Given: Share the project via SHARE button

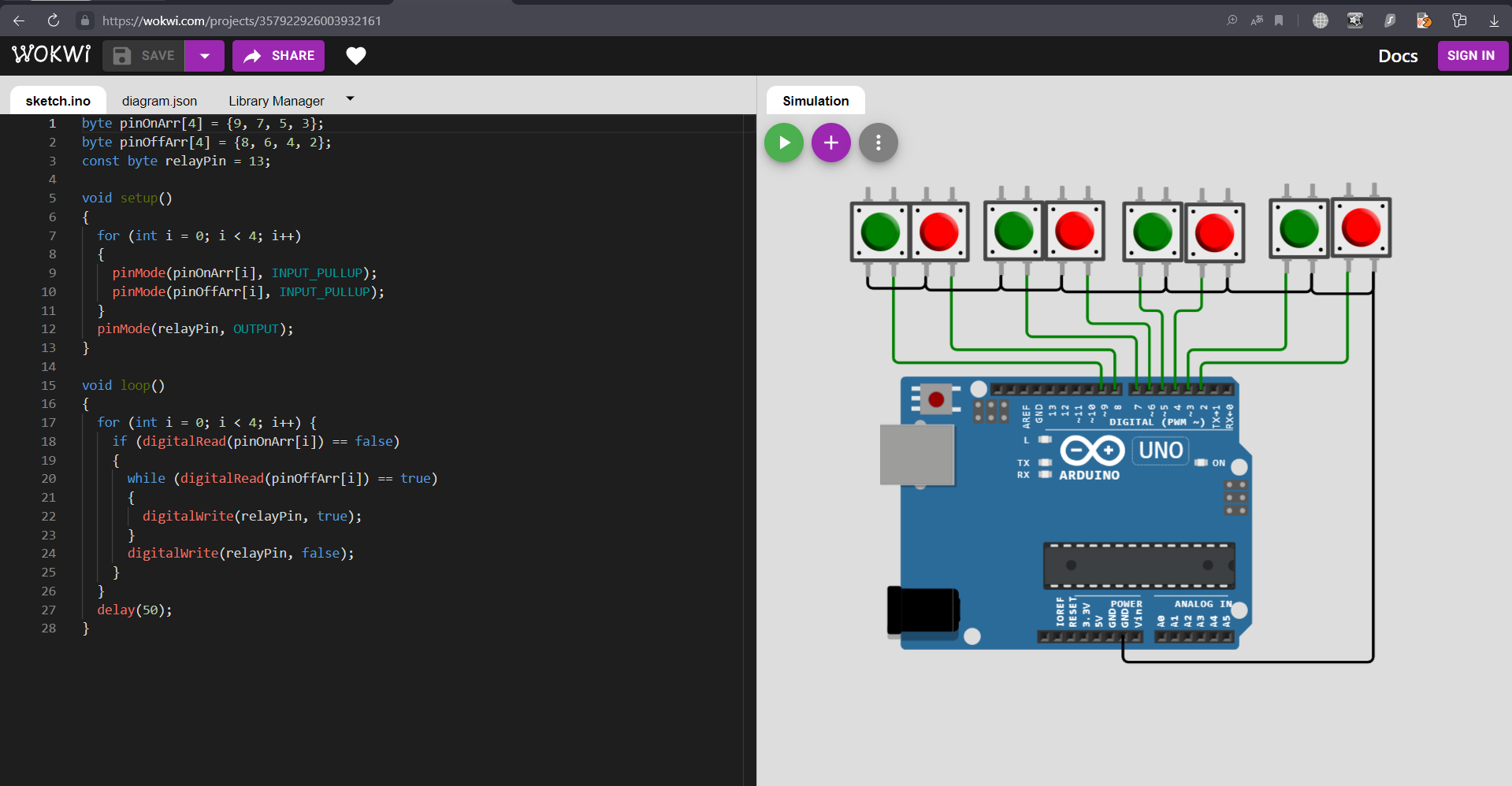Looking at the screenshot, I should tap(278, 56).
